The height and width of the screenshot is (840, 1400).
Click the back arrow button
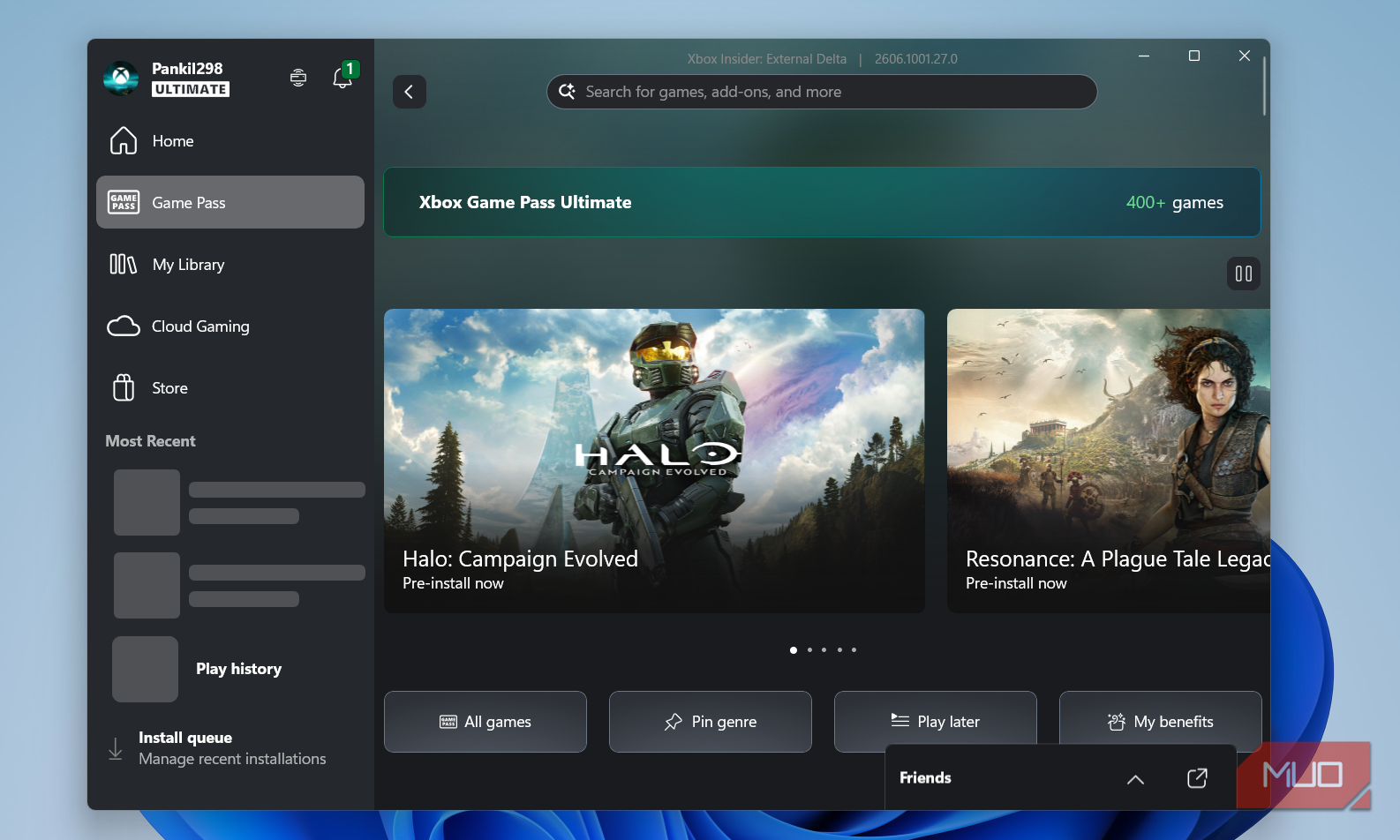click(x=410, y=92)
